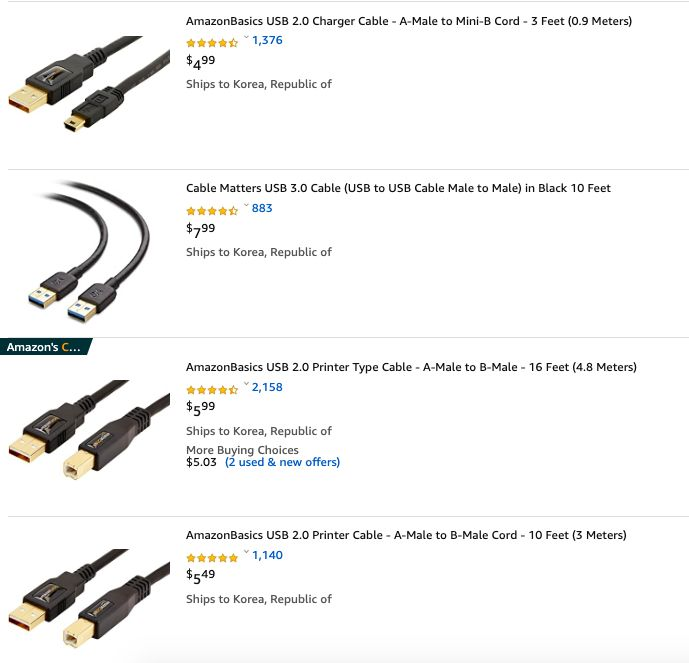
Task: Expand rating chevron beside 883 reviews
Action: (246, 205)
